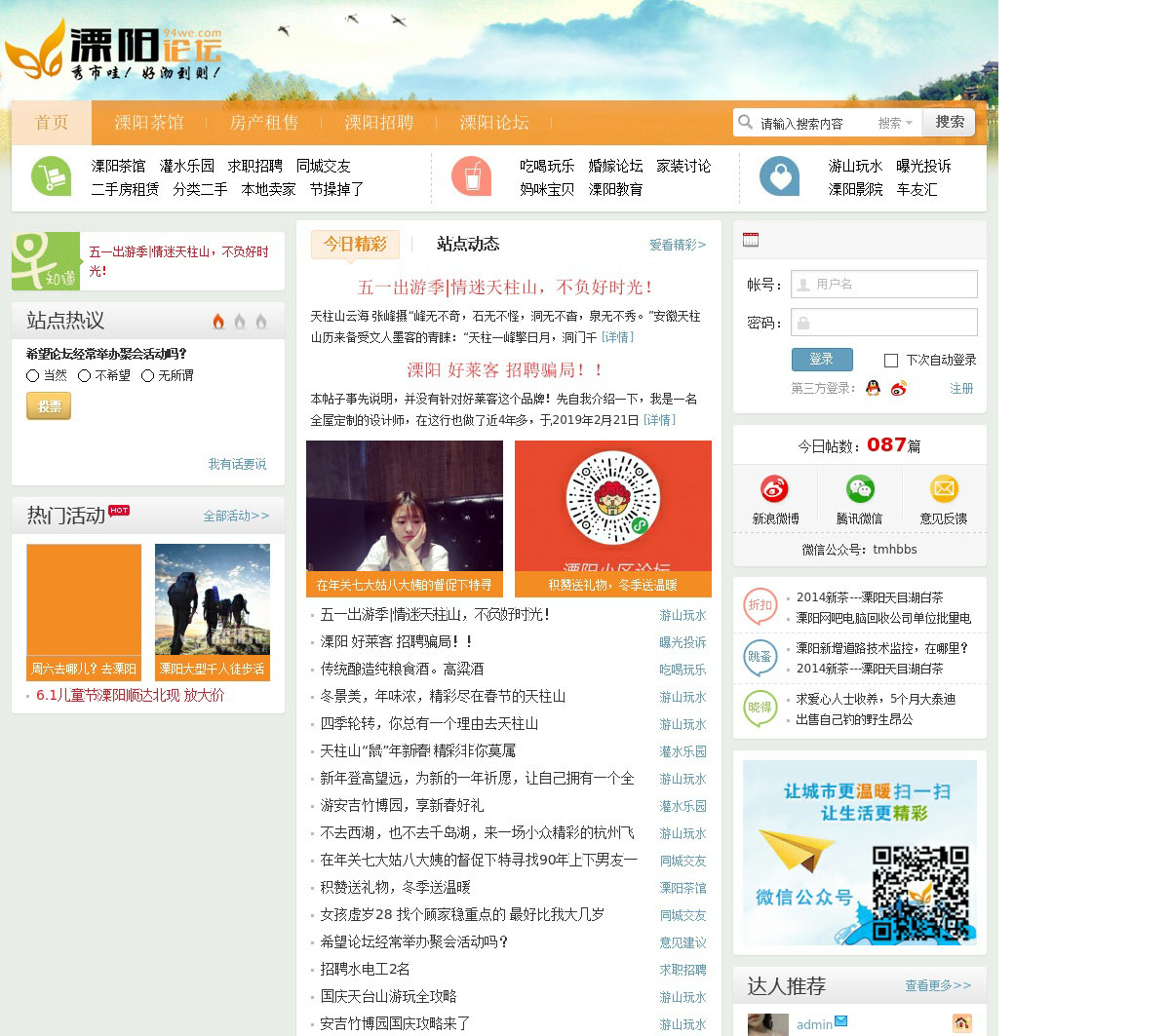
Task: Click the home icon beside admin
Action: [961, 1023]
